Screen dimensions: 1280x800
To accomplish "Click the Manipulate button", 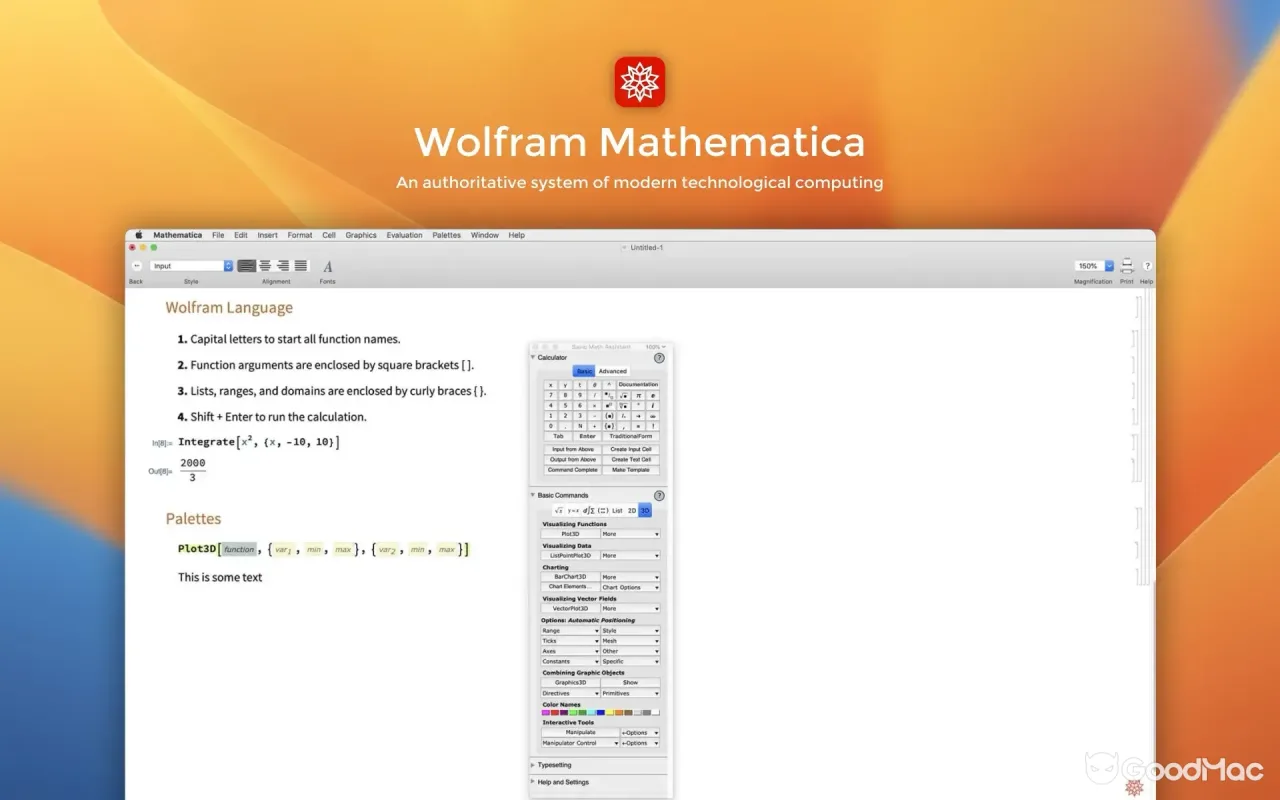I will coord(580,732).
